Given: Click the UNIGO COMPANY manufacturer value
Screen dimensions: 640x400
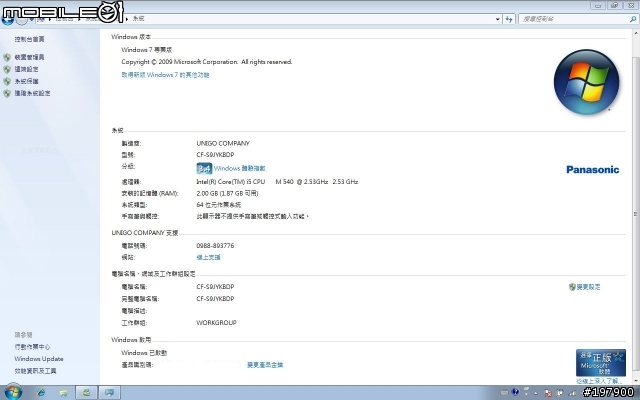Looking at the screenshot, I should pos(223,143).
